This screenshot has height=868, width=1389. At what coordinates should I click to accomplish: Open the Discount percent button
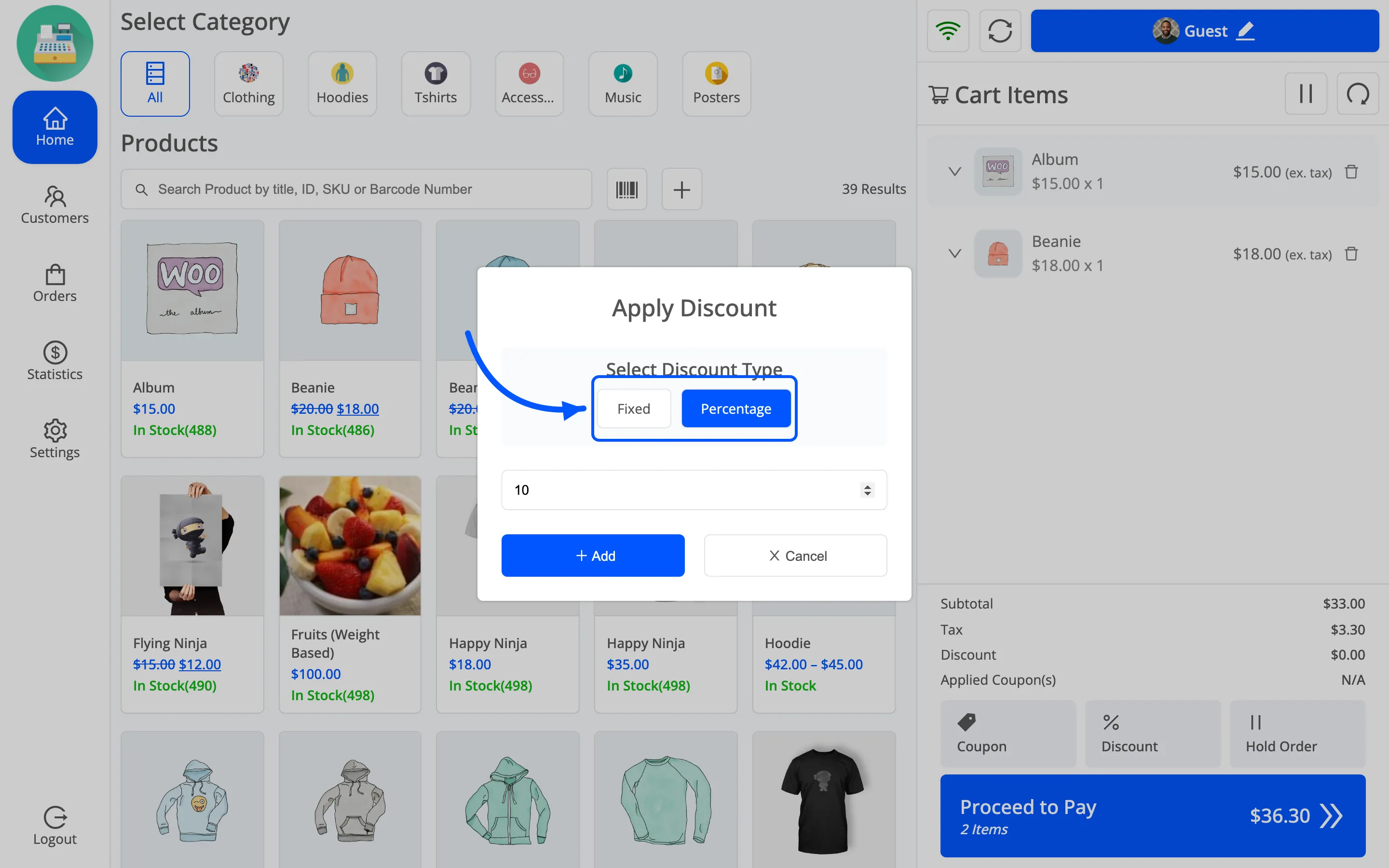(x=1153, y=733)
